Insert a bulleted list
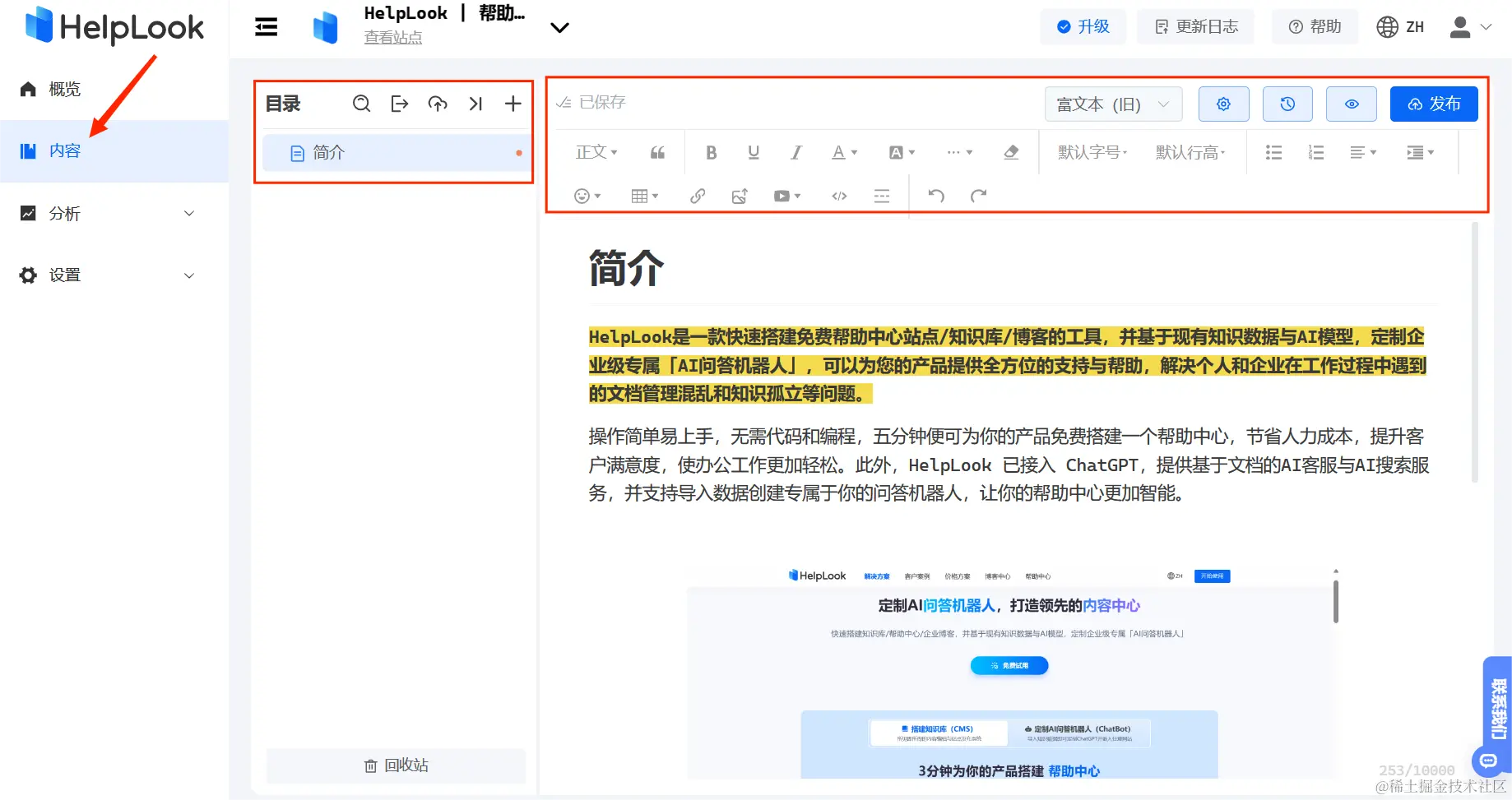The width and height of the screenshot is (1512, 800). 1273,152
